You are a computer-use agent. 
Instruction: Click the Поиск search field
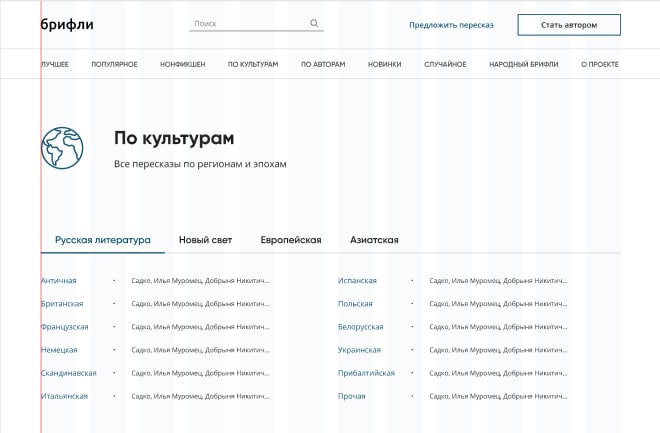point(248,23)
